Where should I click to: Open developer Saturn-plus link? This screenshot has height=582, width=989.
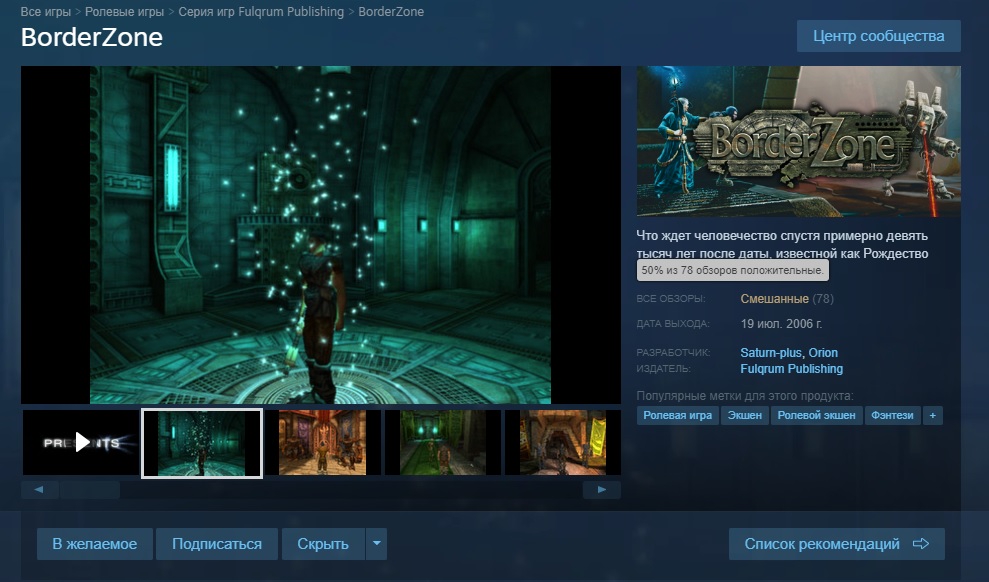pyautogui.click(x=771, y=352)
